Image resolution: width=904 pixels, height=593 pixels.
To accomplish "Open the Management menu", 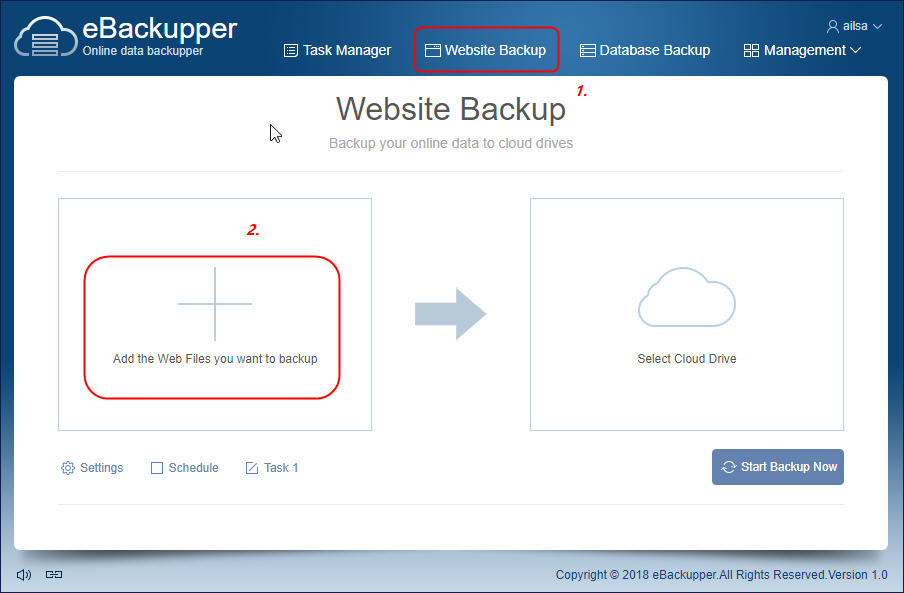I will click(803, 51).
